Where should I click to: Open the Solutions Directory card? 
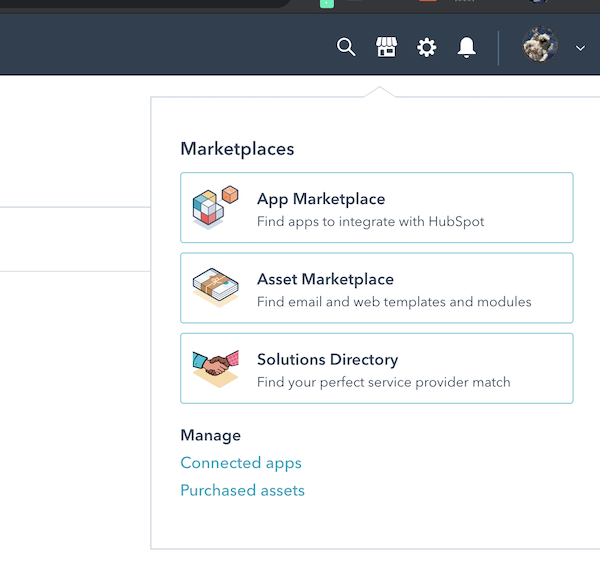(x=377, y=368)
